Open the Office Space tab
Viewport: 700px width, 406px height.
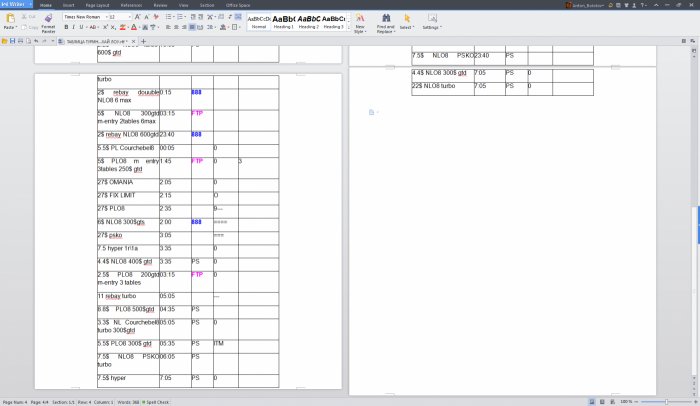pyautogui.click(x=238, y=5)
